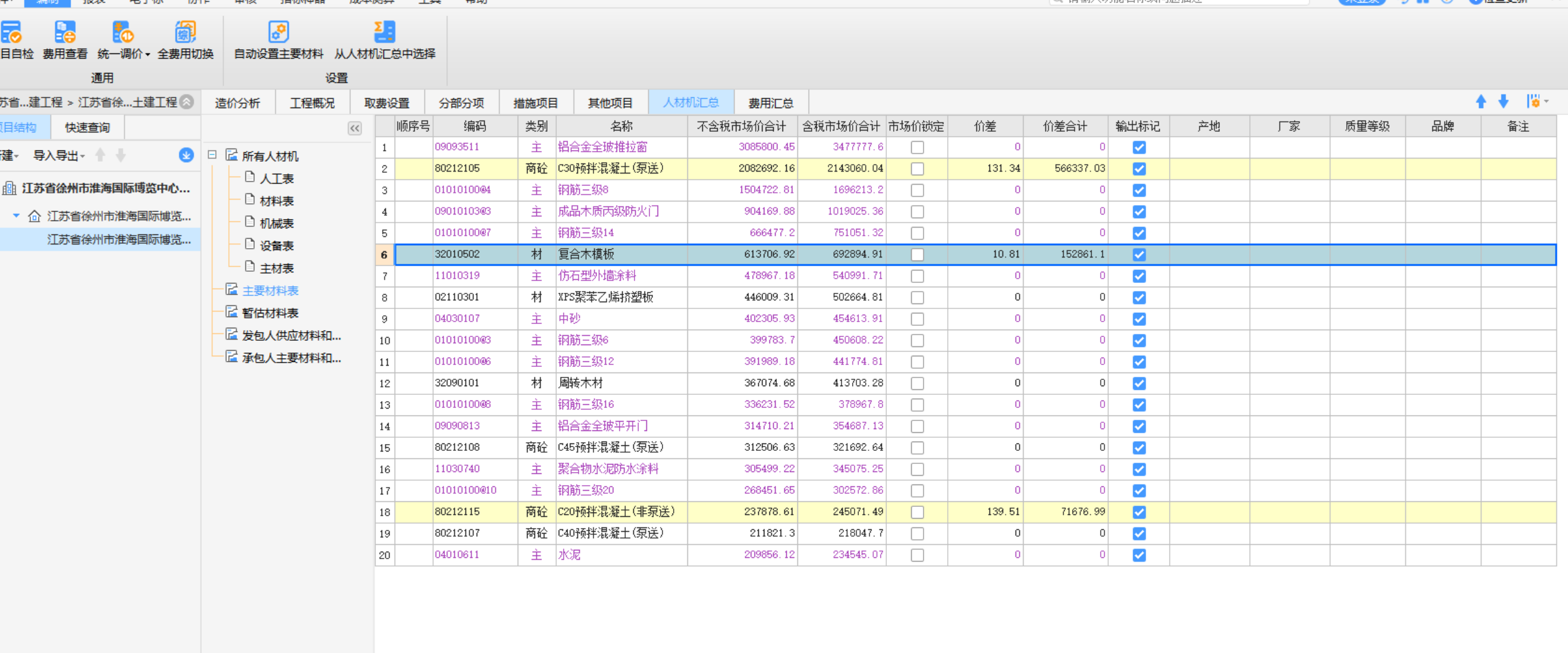
Task: Select 发包人供应材料和... tree item
Action: tap(291, 335)
